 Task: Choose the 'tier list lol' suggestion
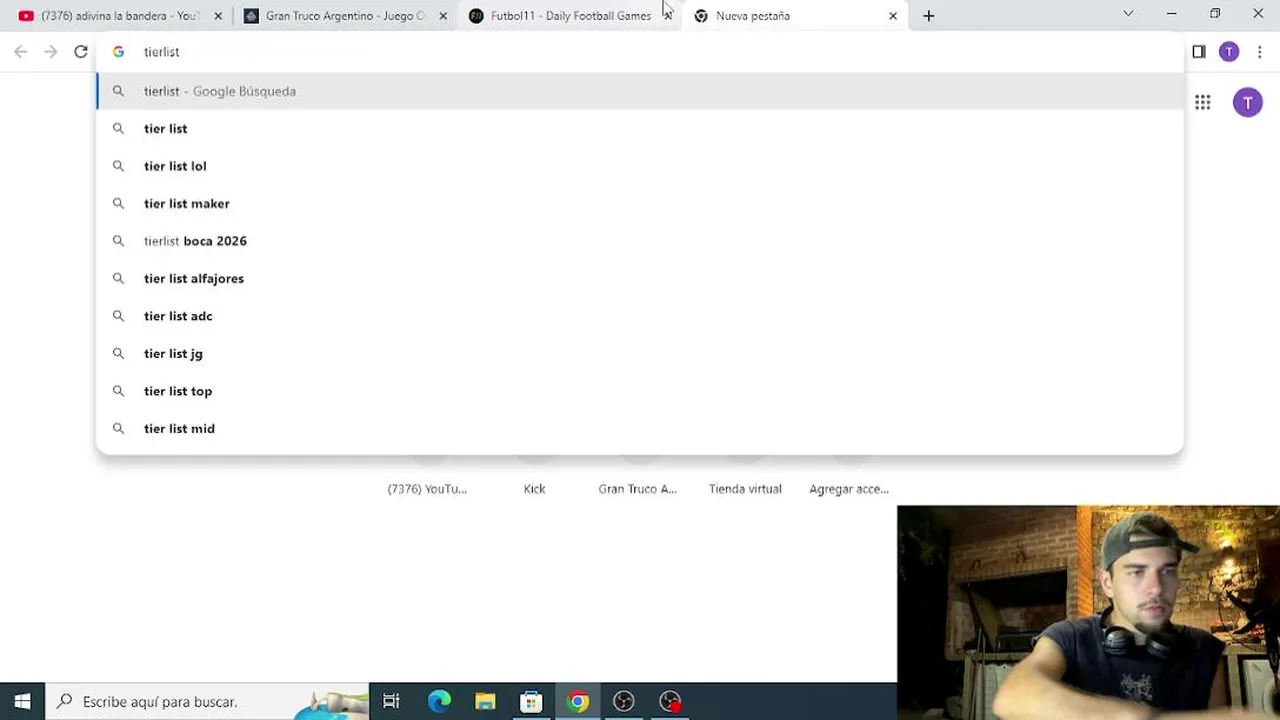(640, 166)
